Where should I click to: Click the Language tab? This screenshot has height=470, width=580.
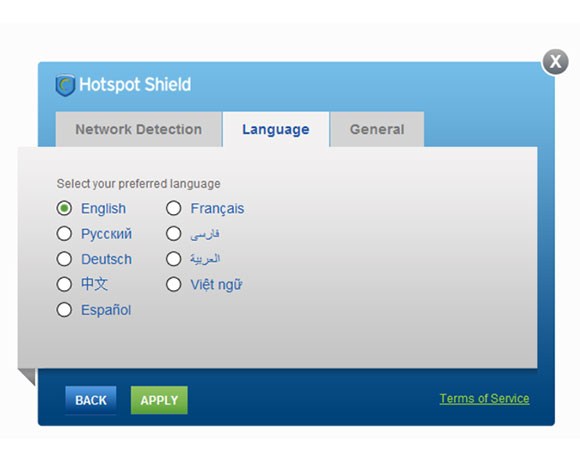coord(276,129)
